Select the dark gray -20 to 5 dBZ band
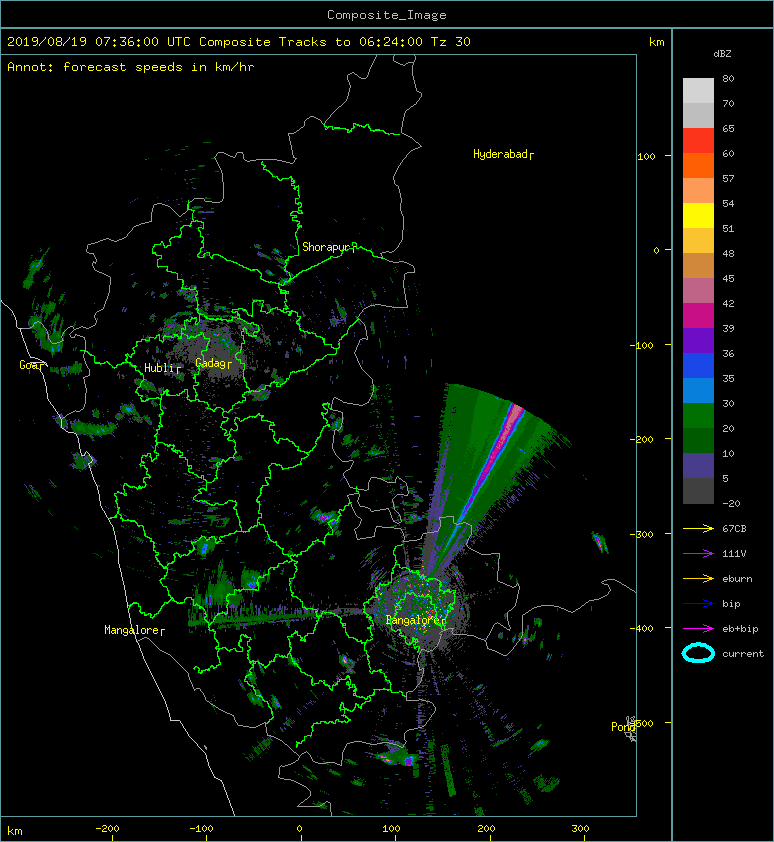 (x=698, y=491)
